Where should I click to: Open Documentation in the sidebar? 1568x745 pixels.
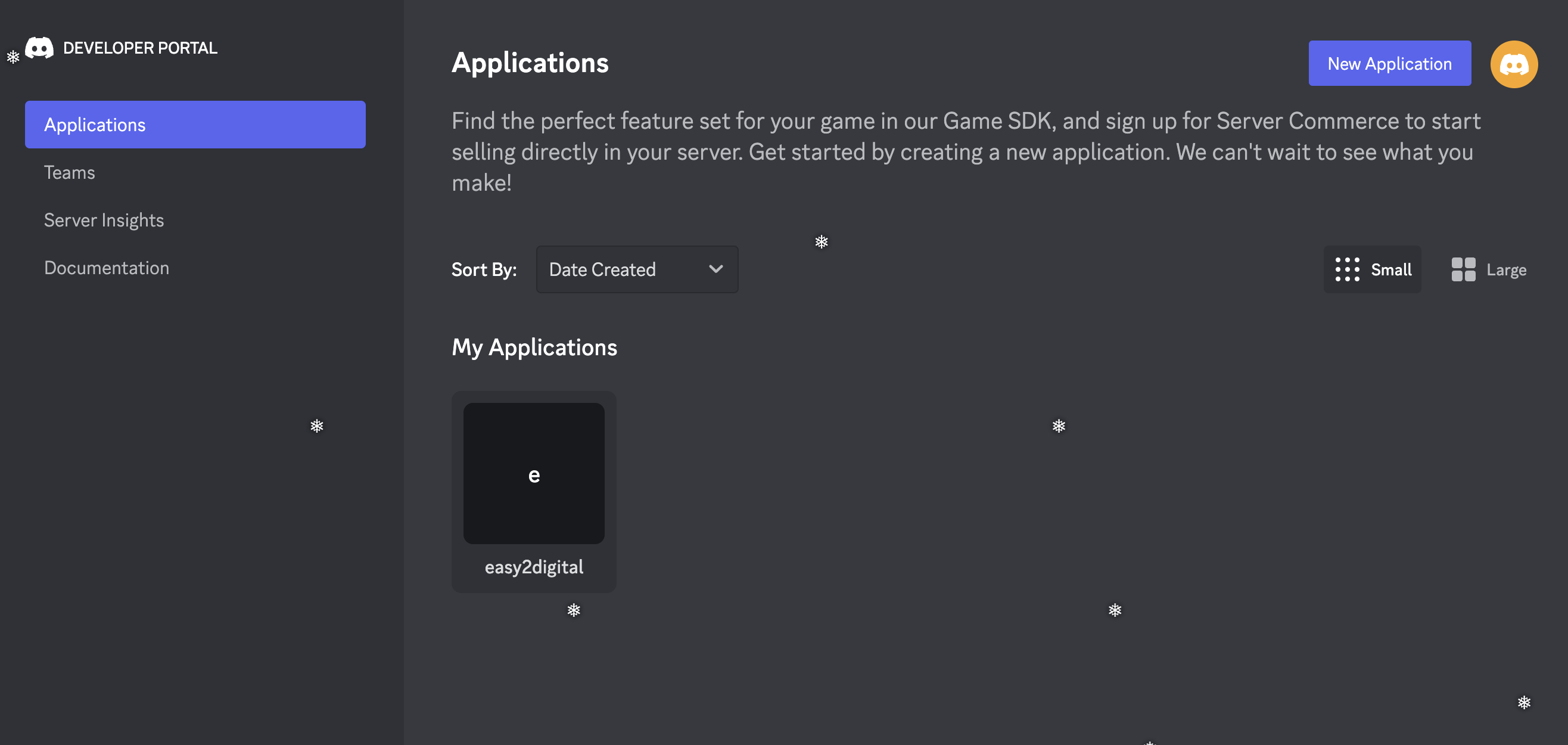107,268
